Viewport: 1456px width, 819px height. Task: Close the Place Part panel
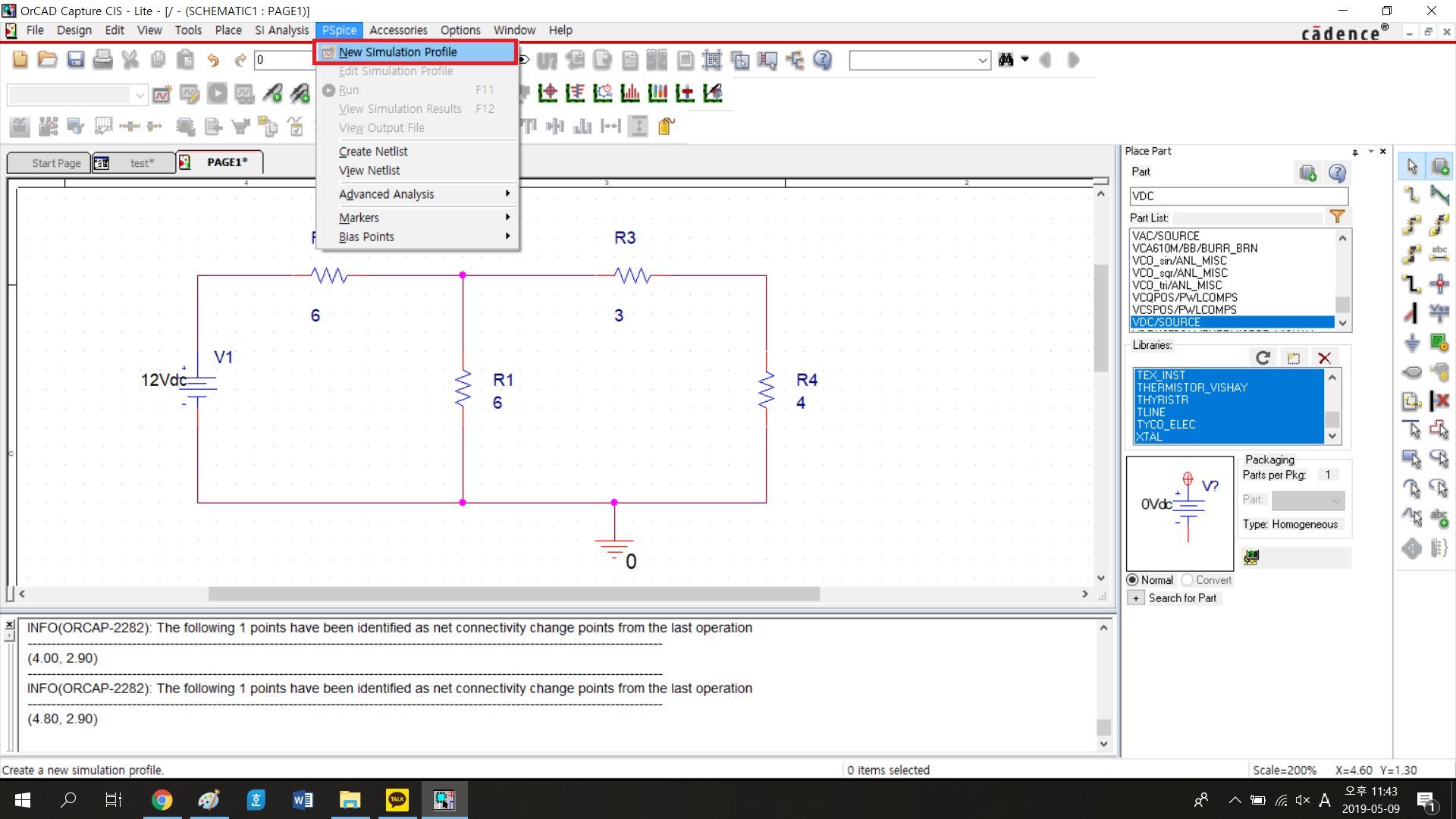coord(1383,152)
